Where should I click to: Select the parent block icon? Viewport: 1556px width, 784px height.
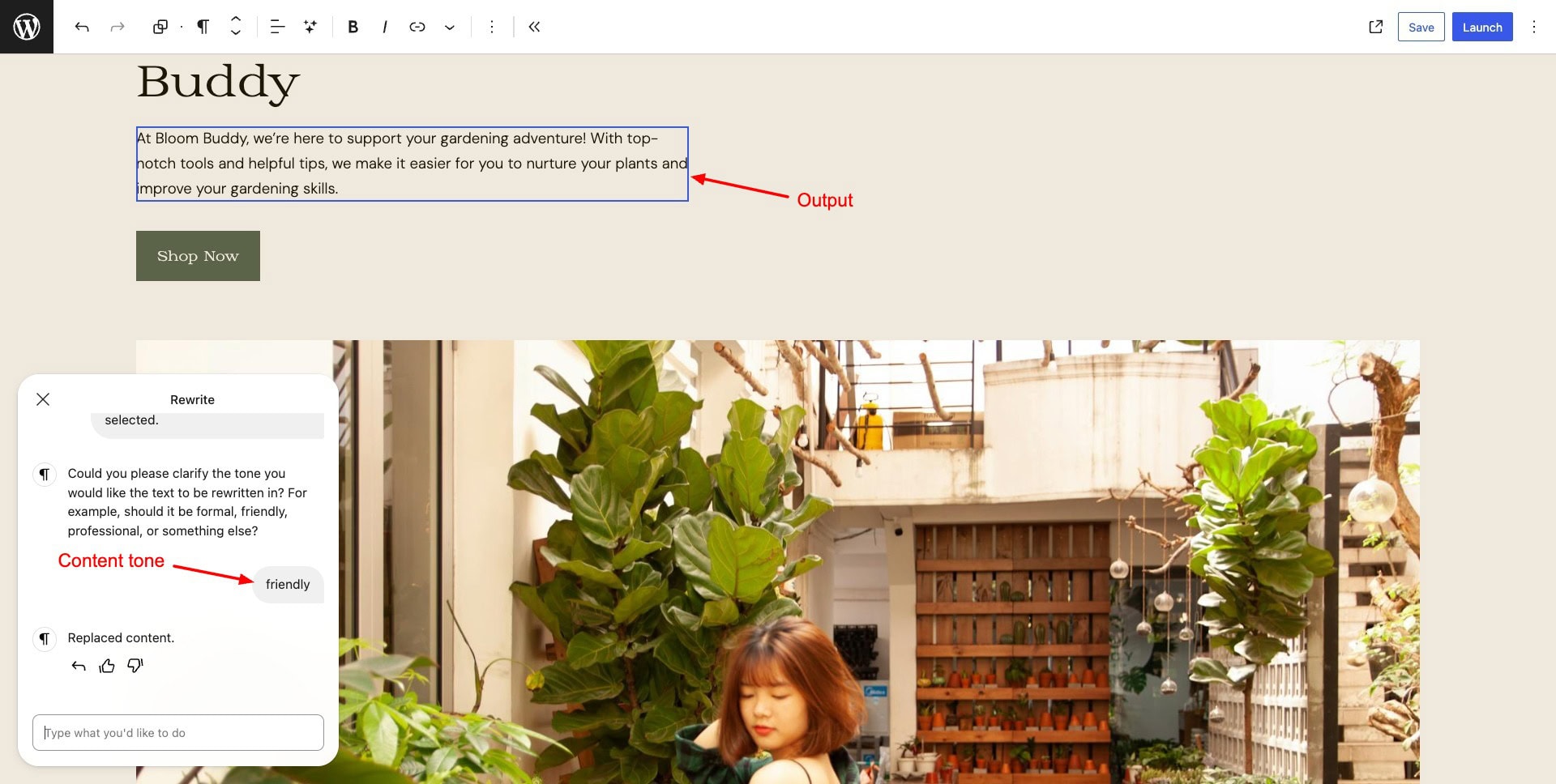pos(160,27)
